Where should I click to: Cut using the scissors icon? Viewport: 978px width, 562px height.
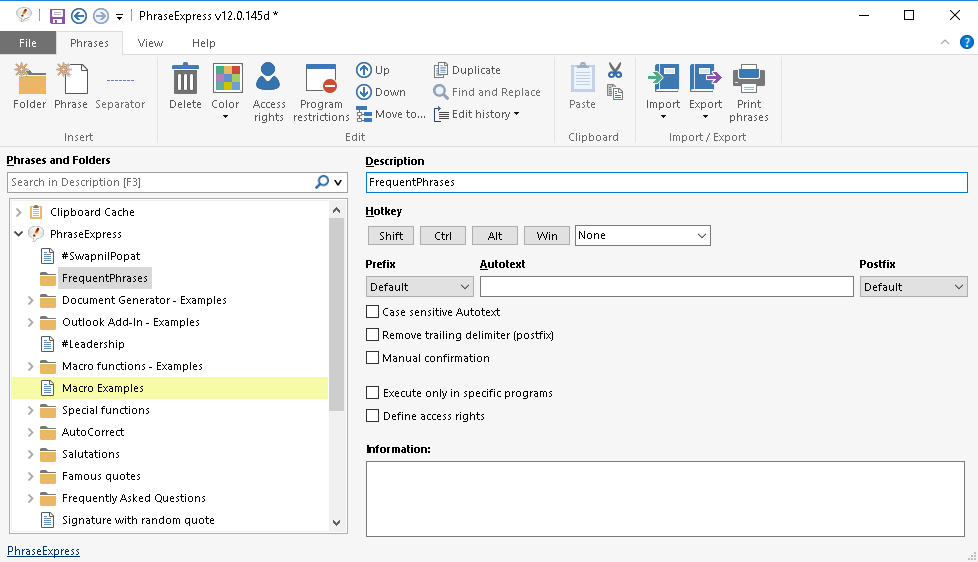coord(615,70)
